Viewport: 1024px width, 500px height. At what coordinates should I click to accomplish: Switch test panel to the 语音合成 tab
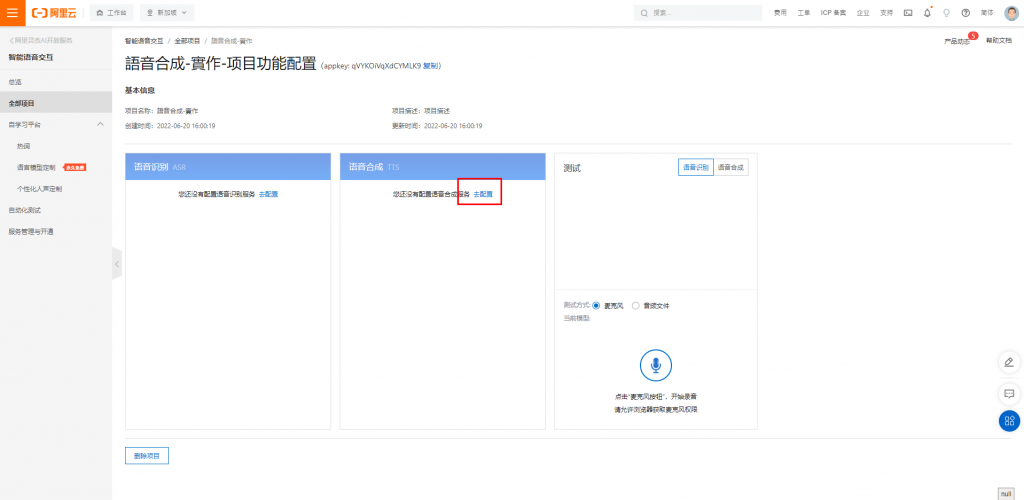click(731, 168)
